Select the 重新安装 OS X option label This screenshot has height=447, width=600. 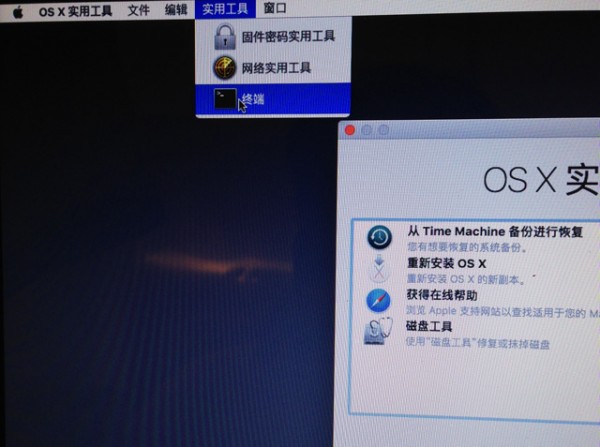coord(446,263)
